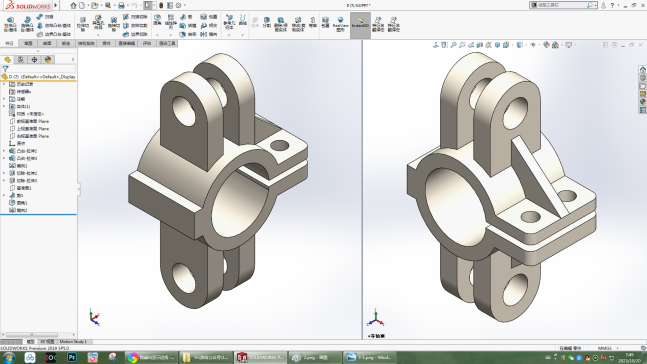Click the Delete/Keep Body tool
This screenshot has width=647, height=364.
(281, 24)
